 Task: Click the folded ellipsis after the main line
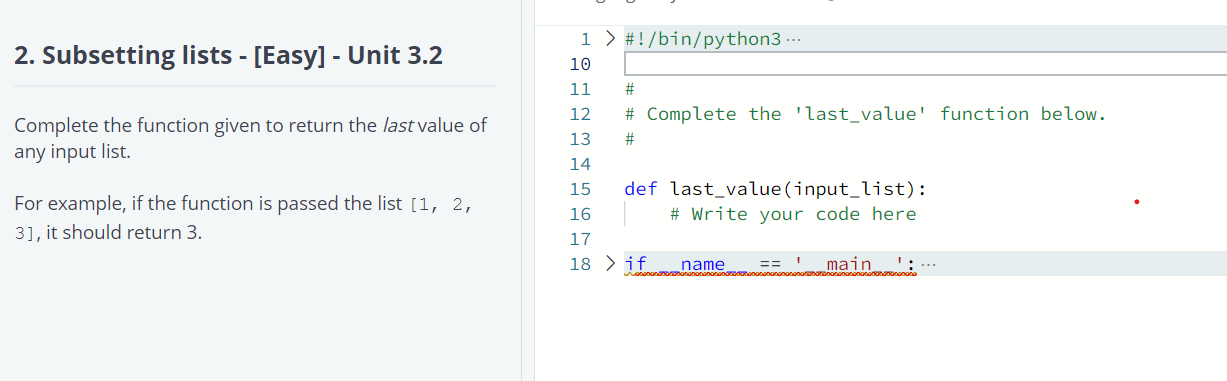point(928,265)
